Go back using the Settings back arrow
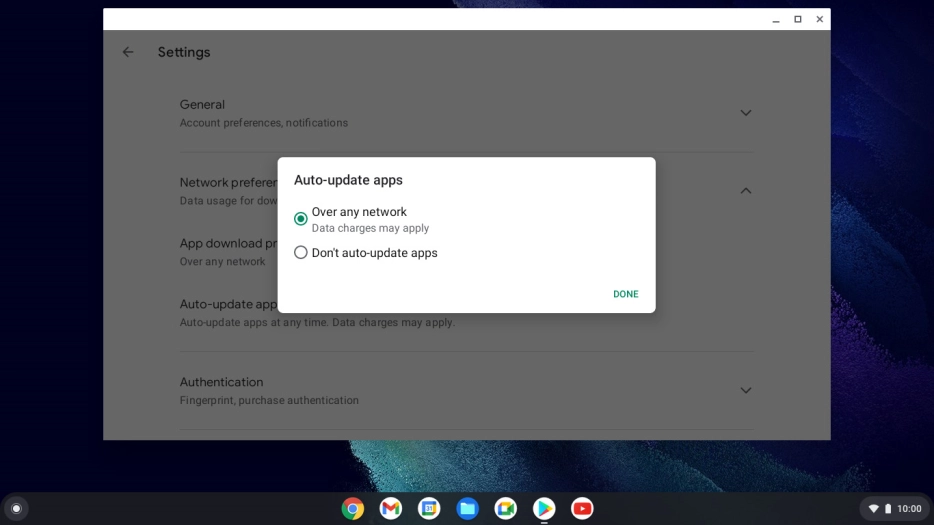This screenshot has width=934, height=525. point(128,52)
